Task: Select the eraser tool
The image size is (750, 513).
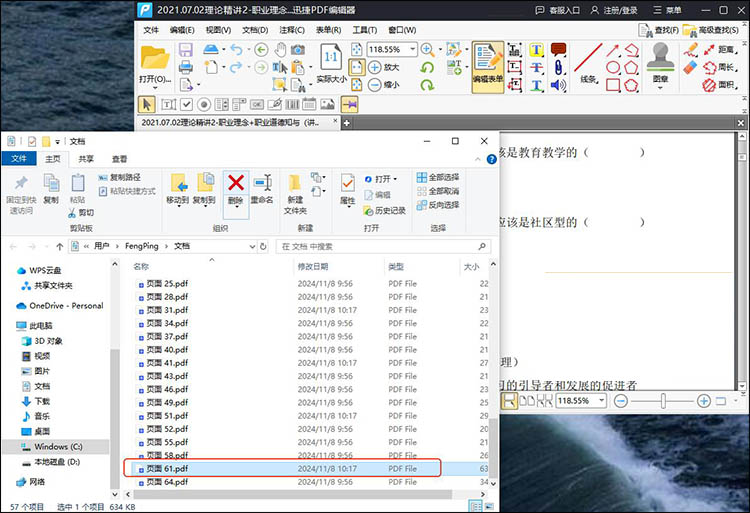Action: 690,67
